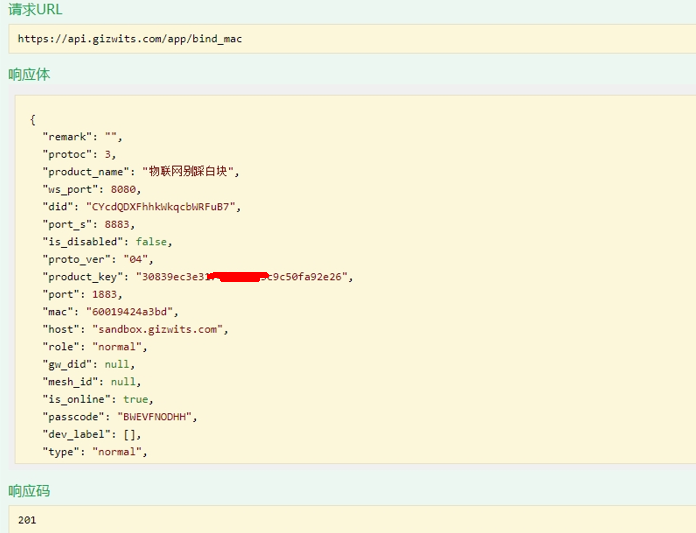Click the "remark" line in the JSON
Image resolution: width=696 pixels, height=533 pixels.
coord(82,137)
